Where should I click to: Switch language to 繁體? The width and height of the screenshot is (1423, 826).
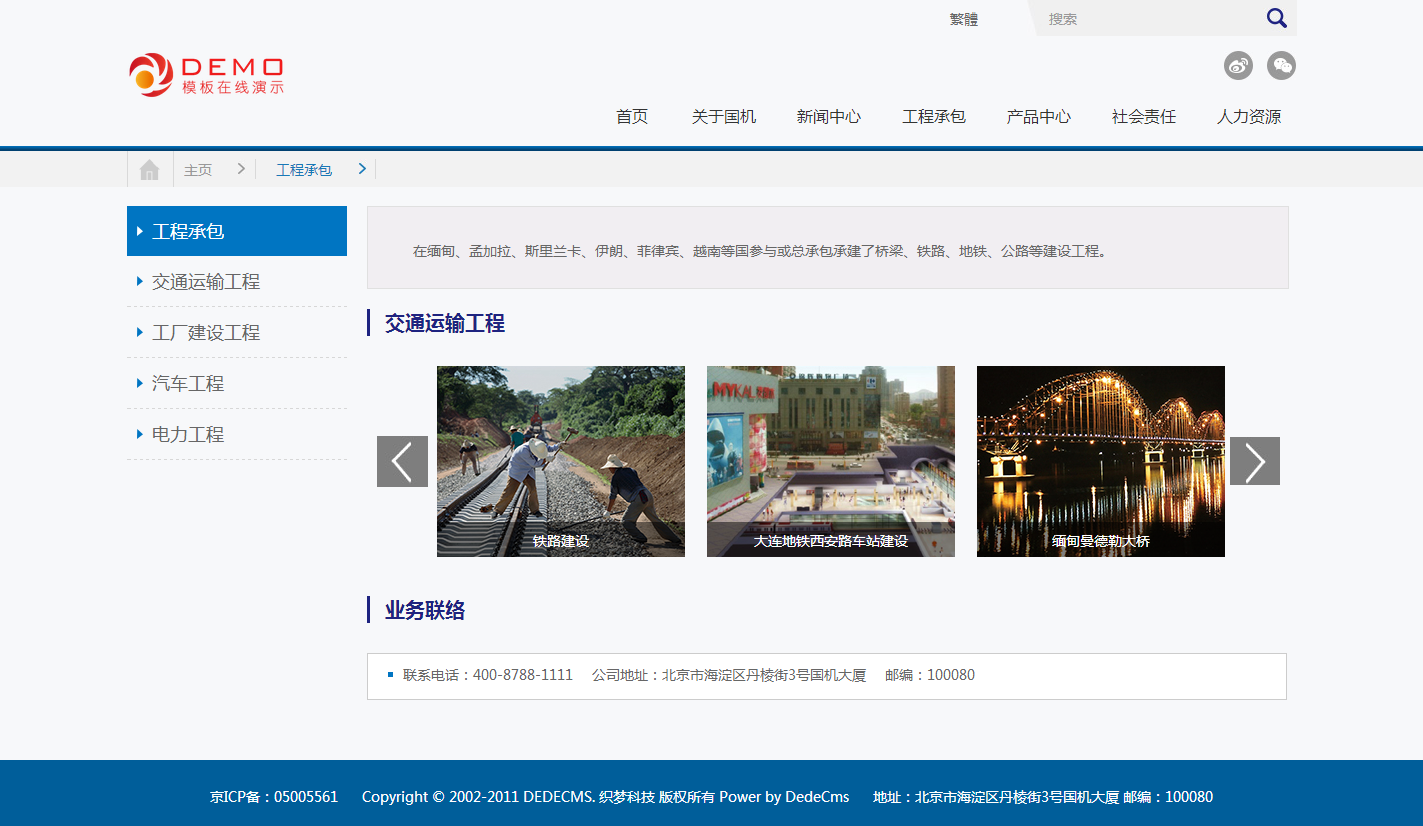pyautogui.click(x=964, y=19)
